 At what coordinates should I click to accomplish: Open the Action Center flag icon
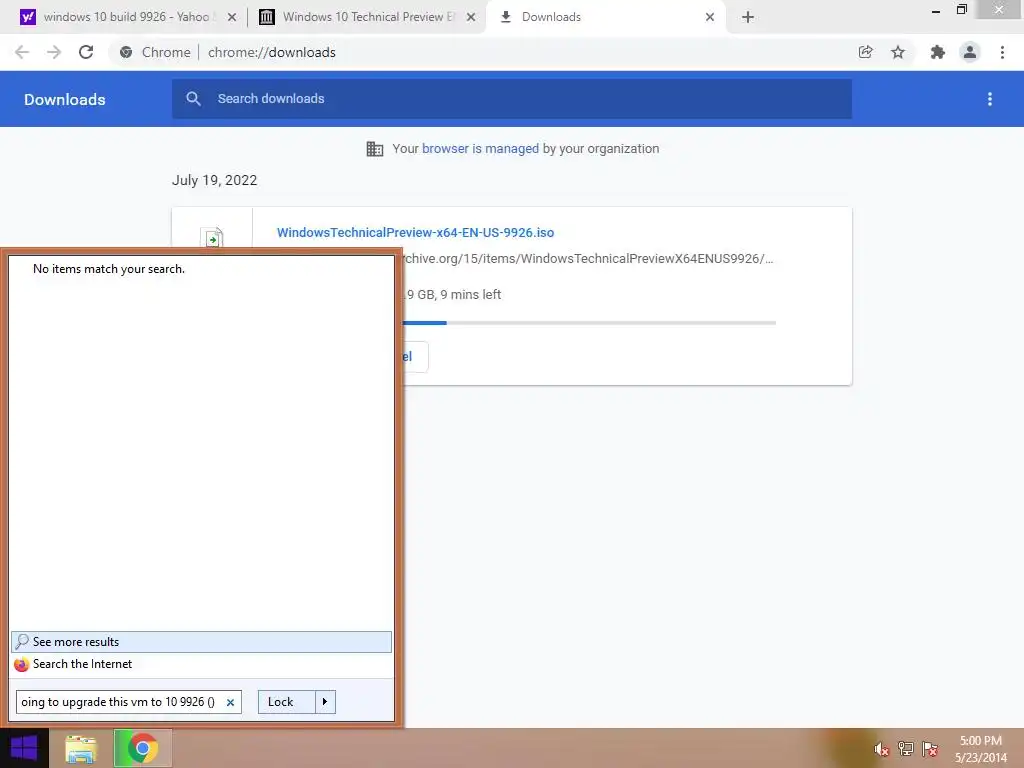(930, 749)
